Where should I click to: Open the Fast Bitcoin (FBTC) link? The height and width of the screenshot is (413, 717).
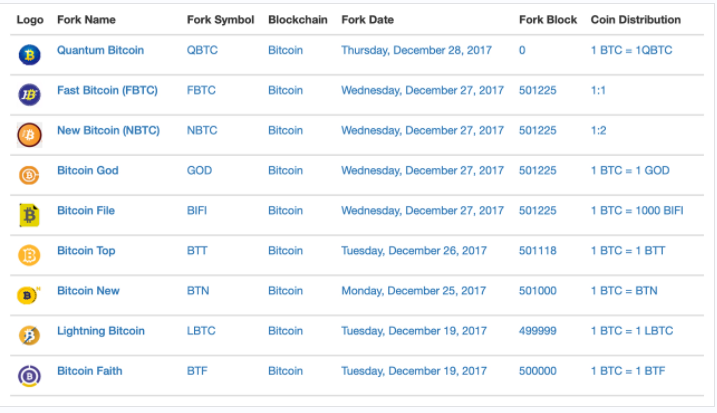pyautogui.click(x=107, y=90)
